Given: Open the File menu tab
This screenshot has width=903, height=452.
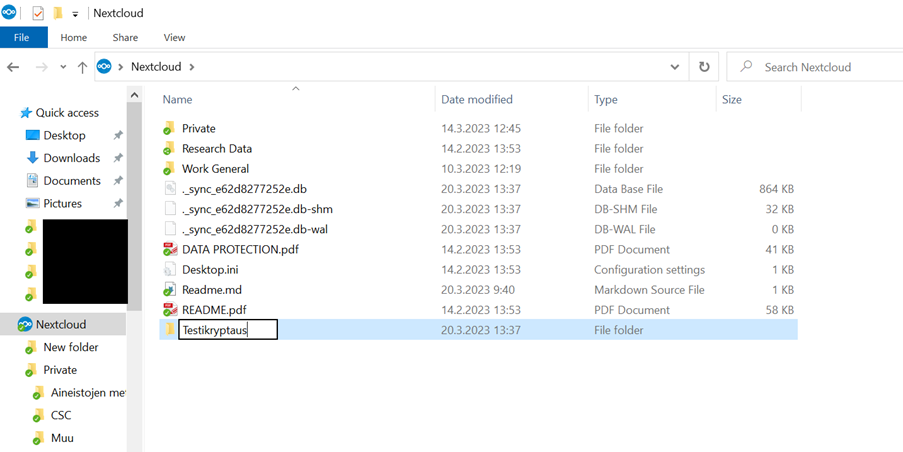Looking at the screenshot, I should pyautogui.click(x=21, y=38).
